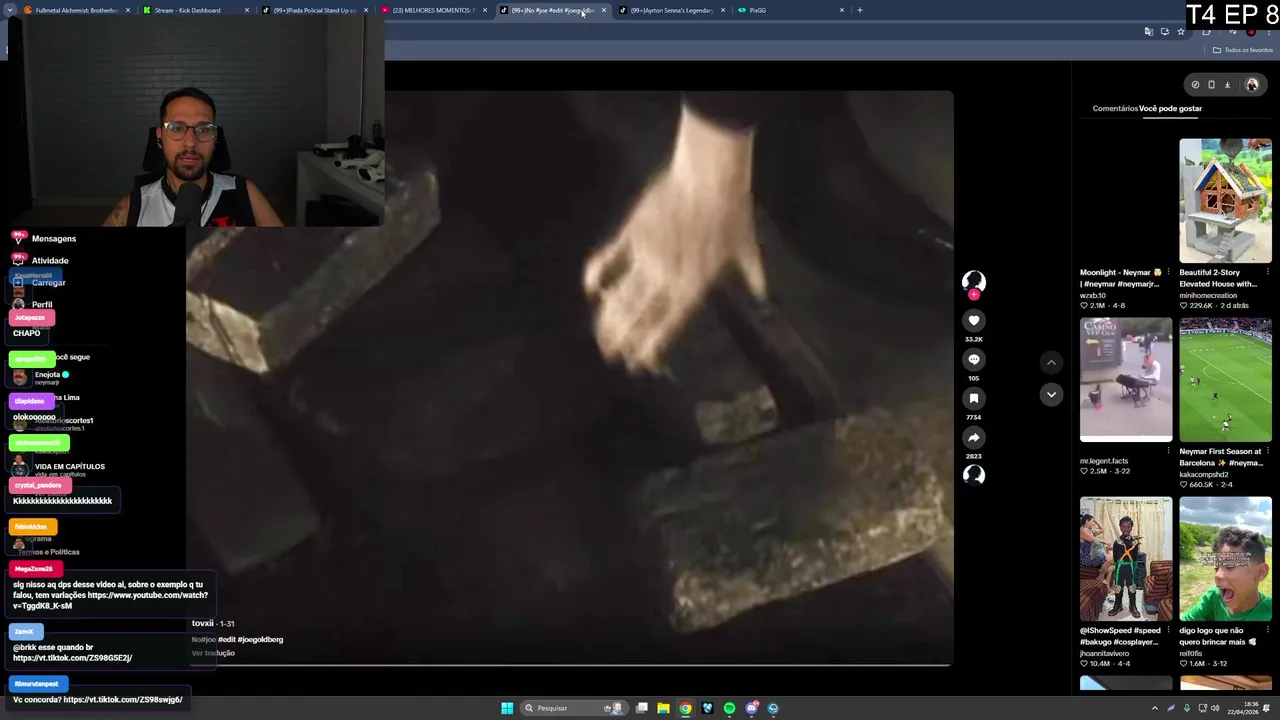1280x720 pixels.
Task: Open the comments bubble showing 105
Action: coord(974,359)
